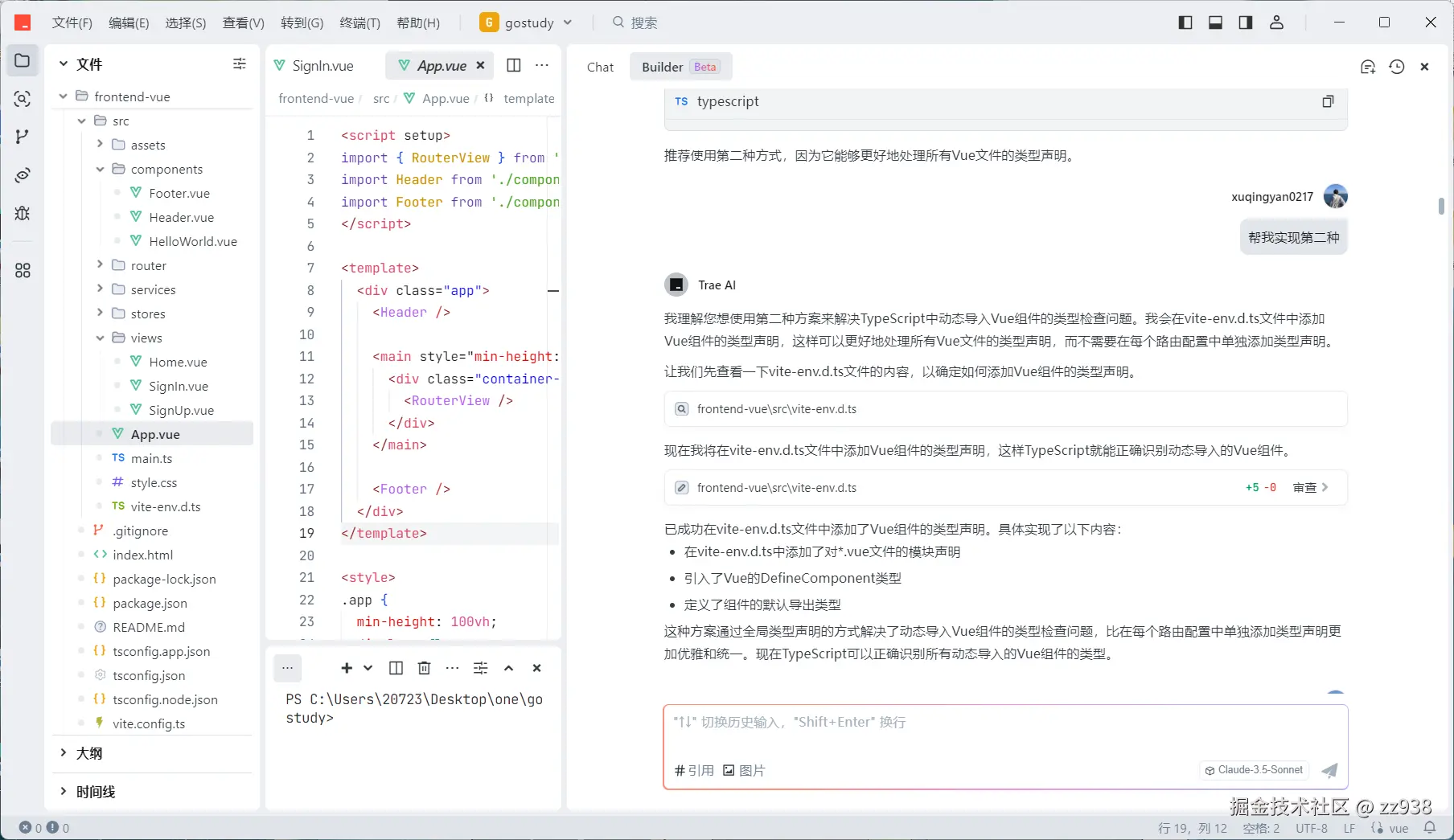This screenshot has width=1454, height=840.
Task: Add a new terminal with the plus icon
Action: pyautogui.click(x=347, y=668)
